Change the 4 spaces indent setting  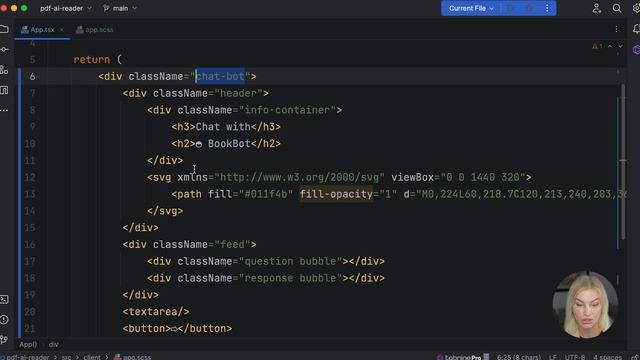pyautogui.click(x=607, y=357)
